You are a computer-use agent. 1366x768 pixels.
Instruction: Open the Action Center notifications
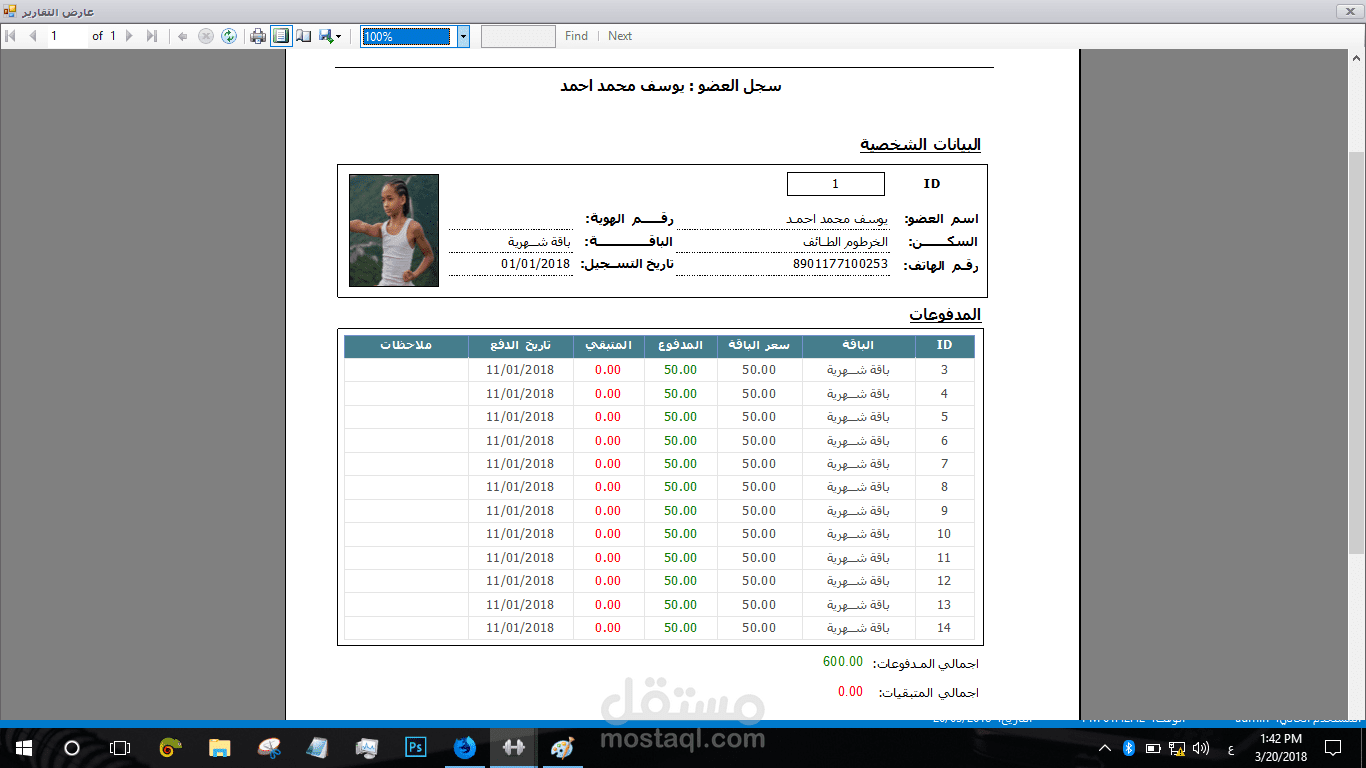[x=1333, y=747]
